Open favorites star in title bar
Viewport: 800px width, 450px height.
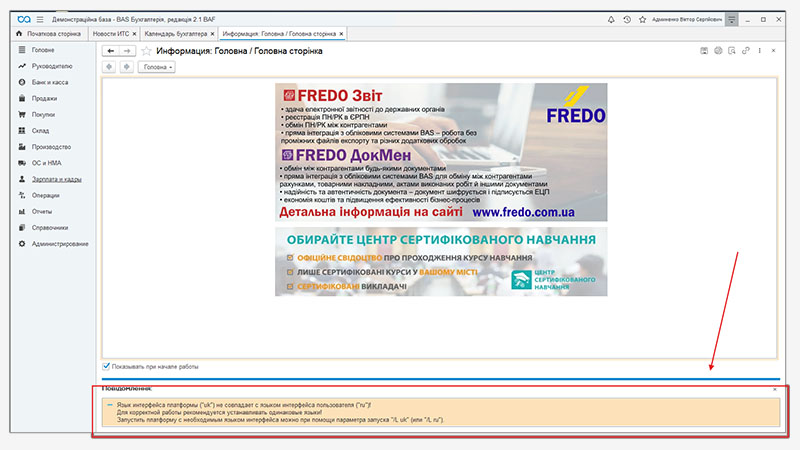pyautogui.click(x=642, y=19)
